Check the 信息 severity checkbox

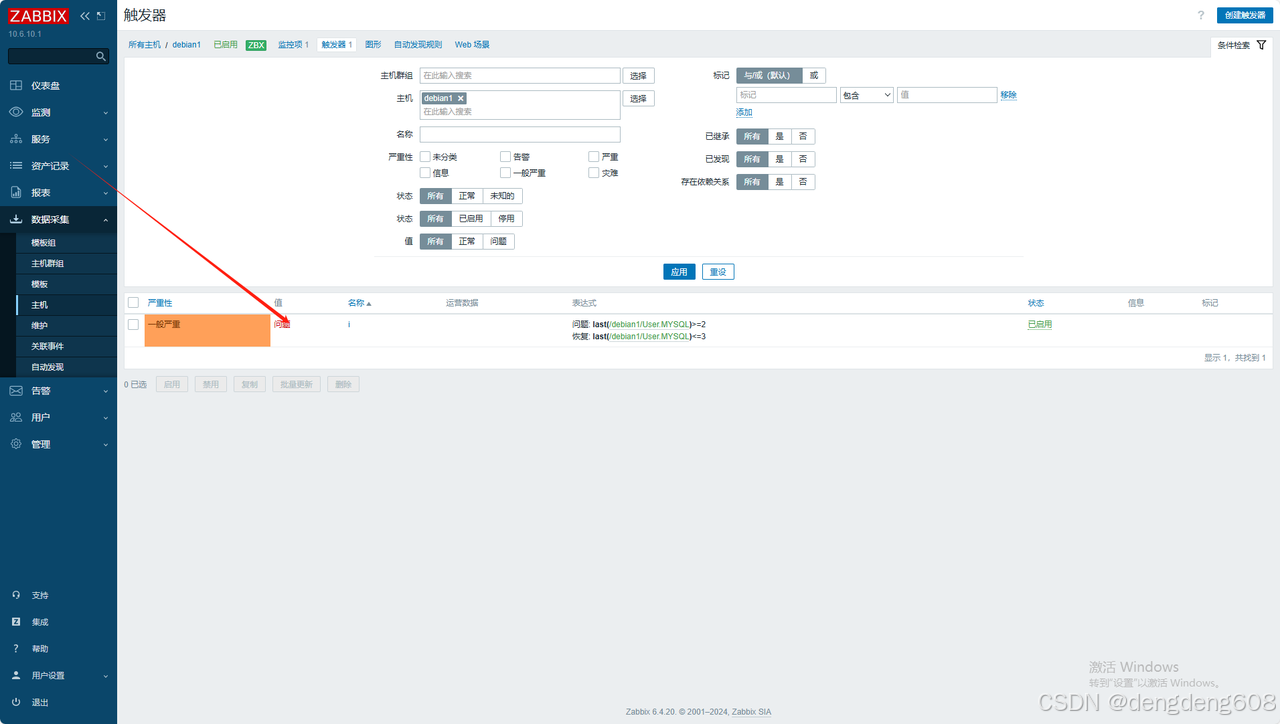425,173
